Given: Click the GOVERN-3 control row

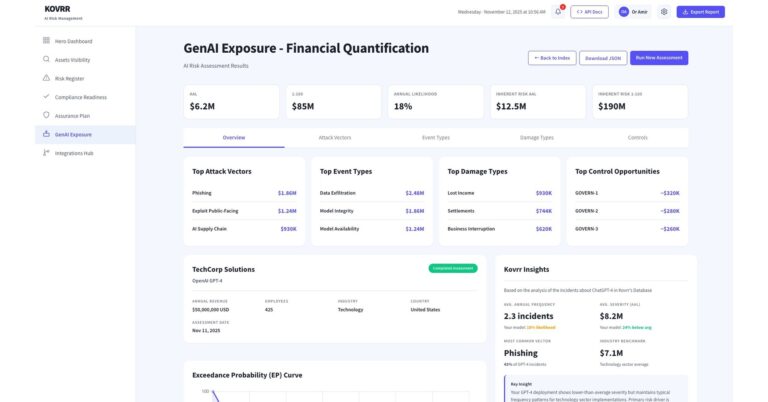Looking at the screenshot, I should [x=627, y=229].
